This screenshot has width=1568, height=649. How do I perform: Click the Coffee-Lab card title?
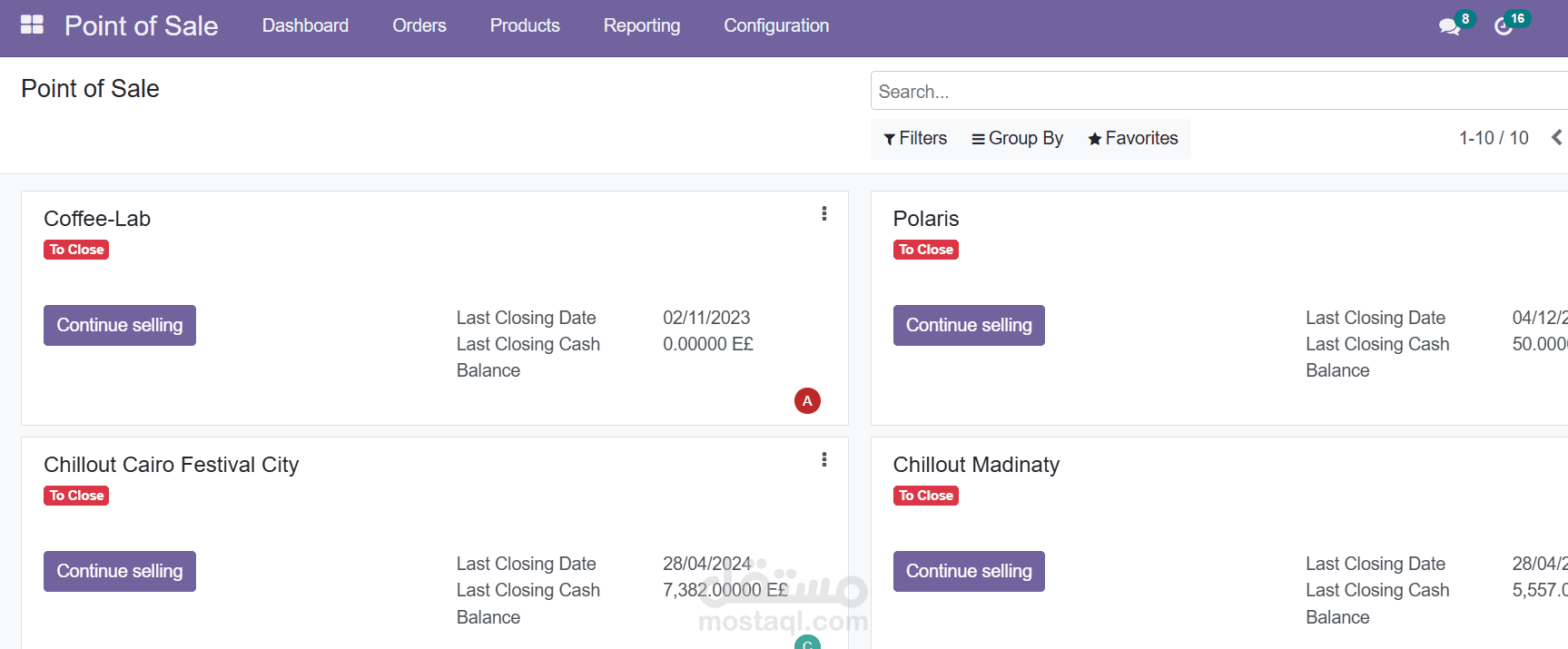tap(97, 219)
